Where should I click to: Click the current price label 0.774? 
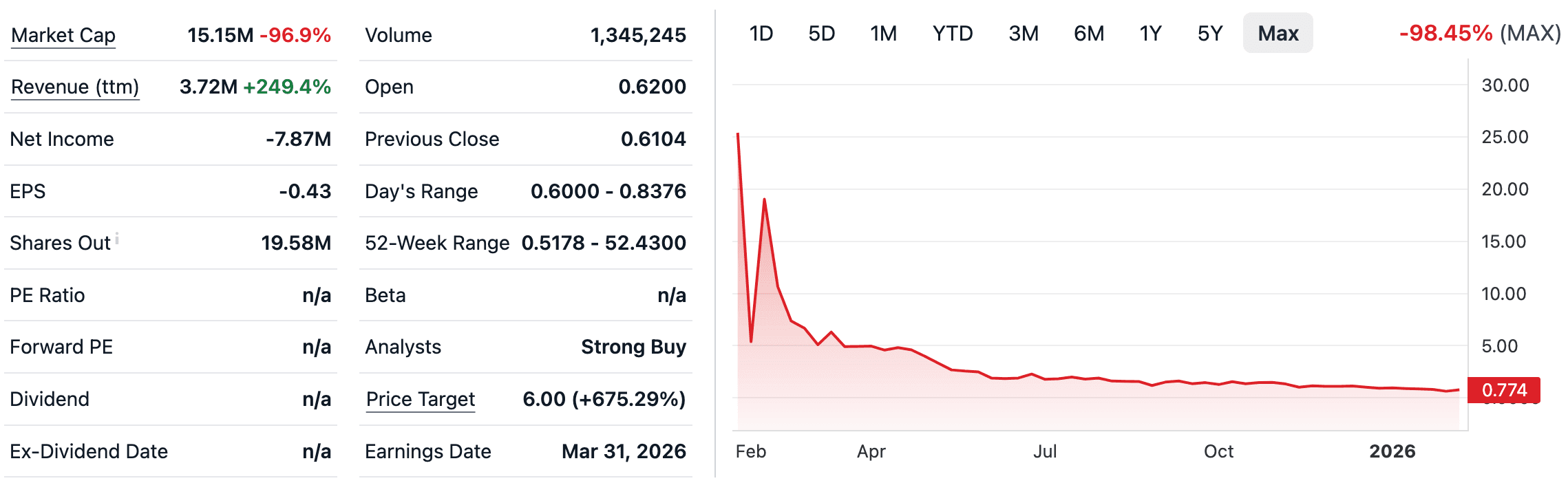[1503, 389]
